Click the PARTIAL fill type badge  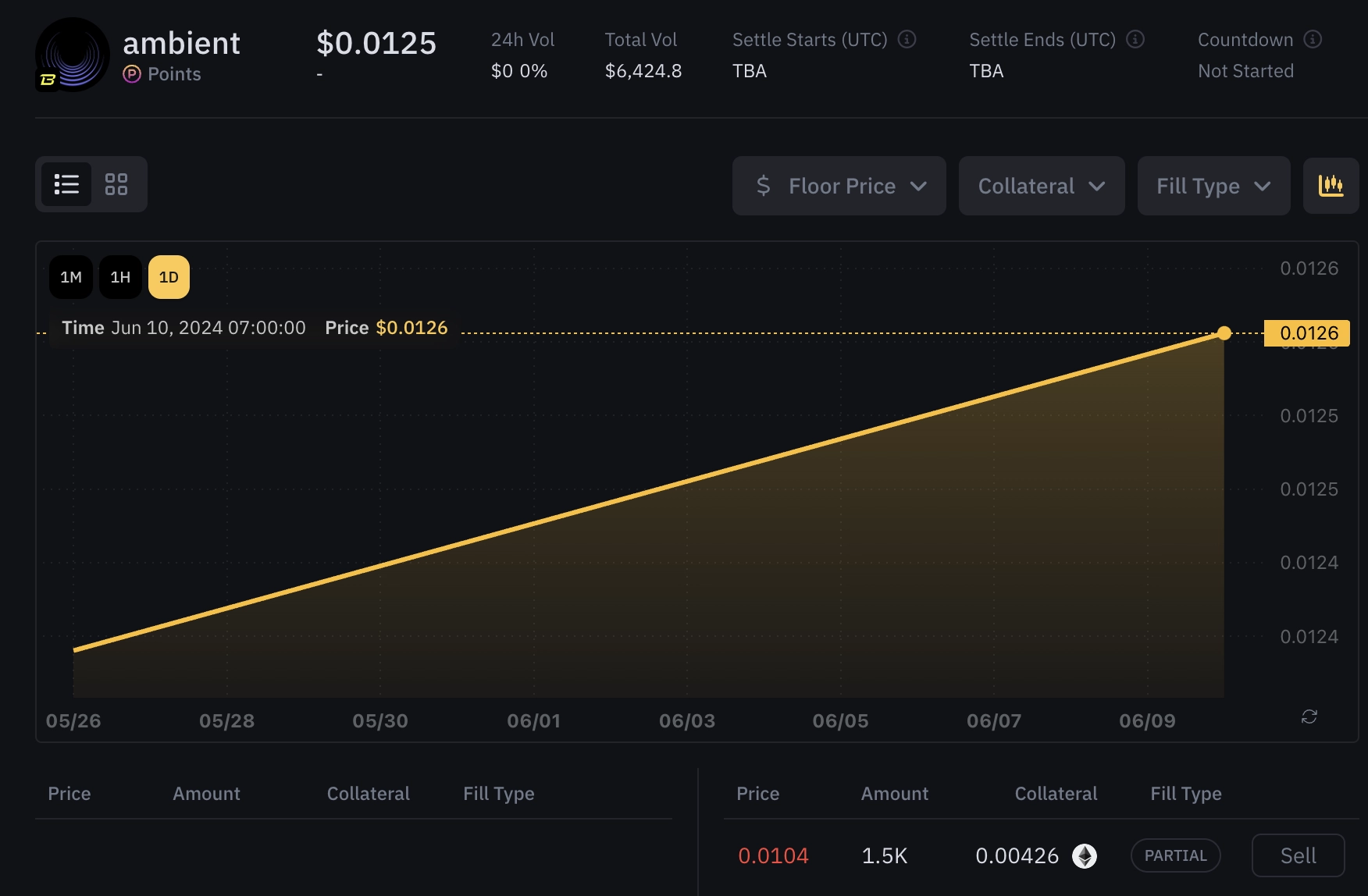coord(1176,855)
